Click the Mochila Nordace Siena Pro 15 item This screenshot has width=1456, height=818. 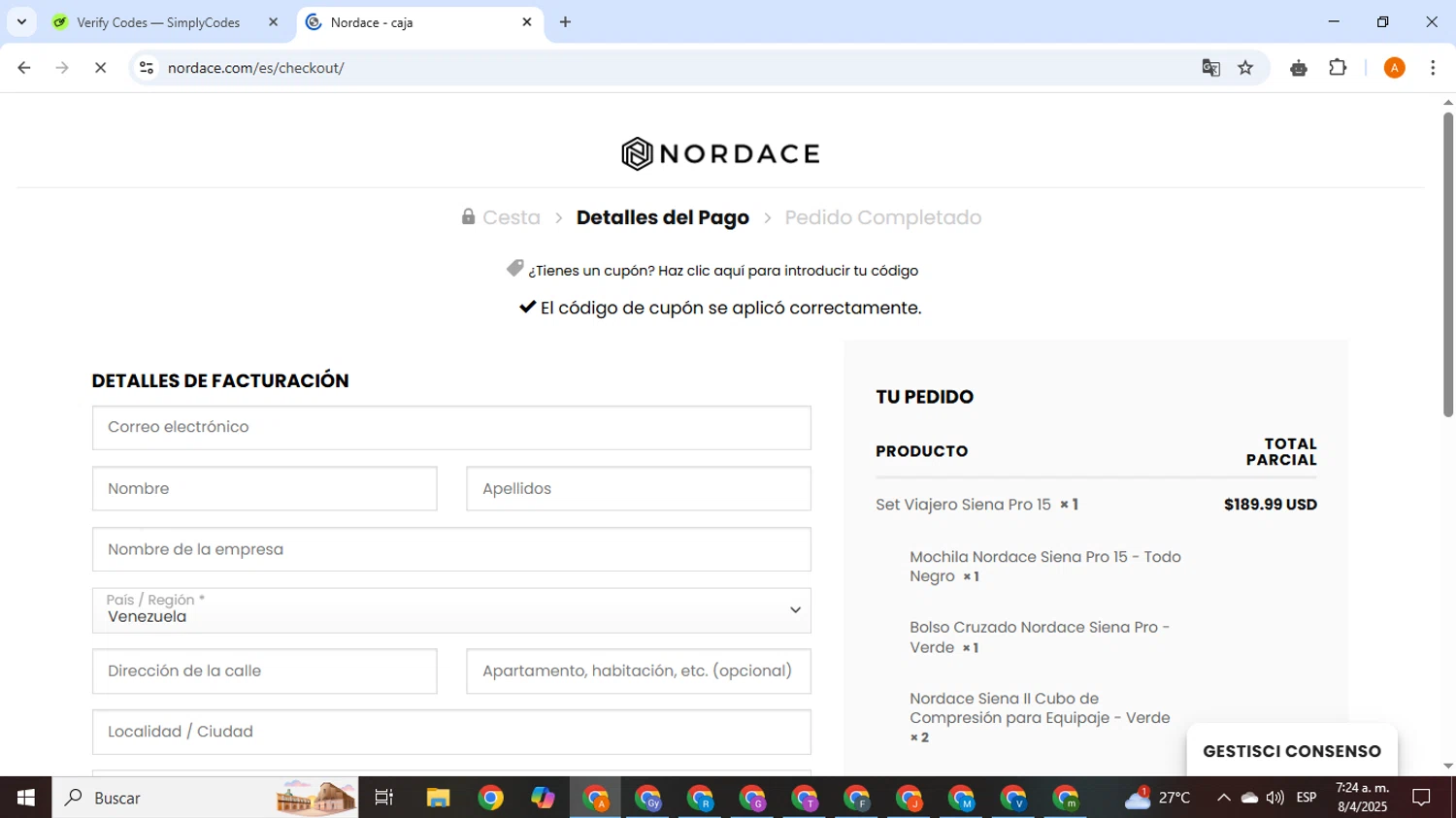1045,567
